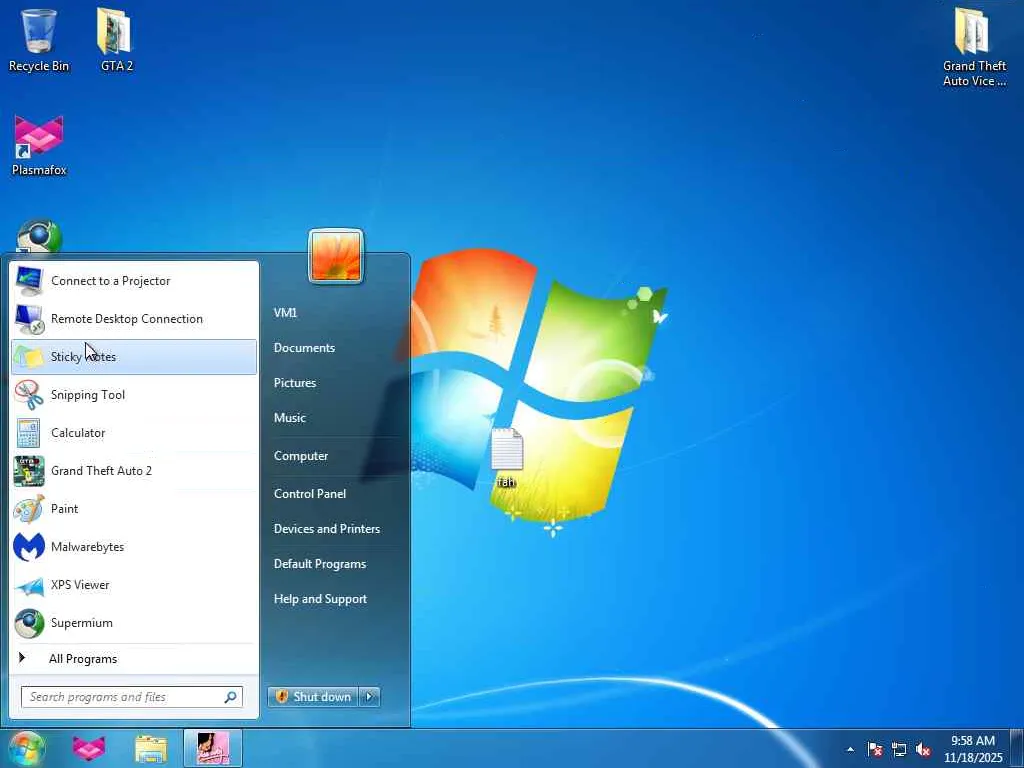Click the Shut down button

coord(313,697)
